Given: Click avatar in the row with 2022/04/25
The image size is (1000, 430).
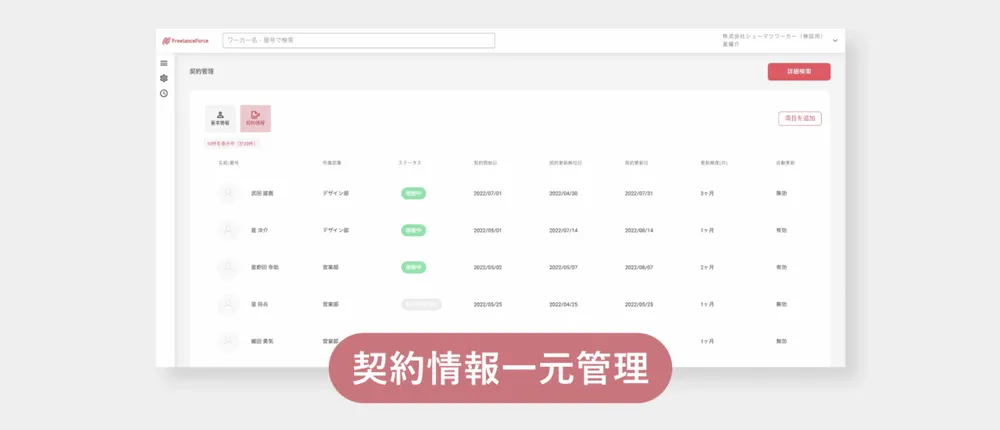Looking at the screenshot, I should click(x=228, y=304).
